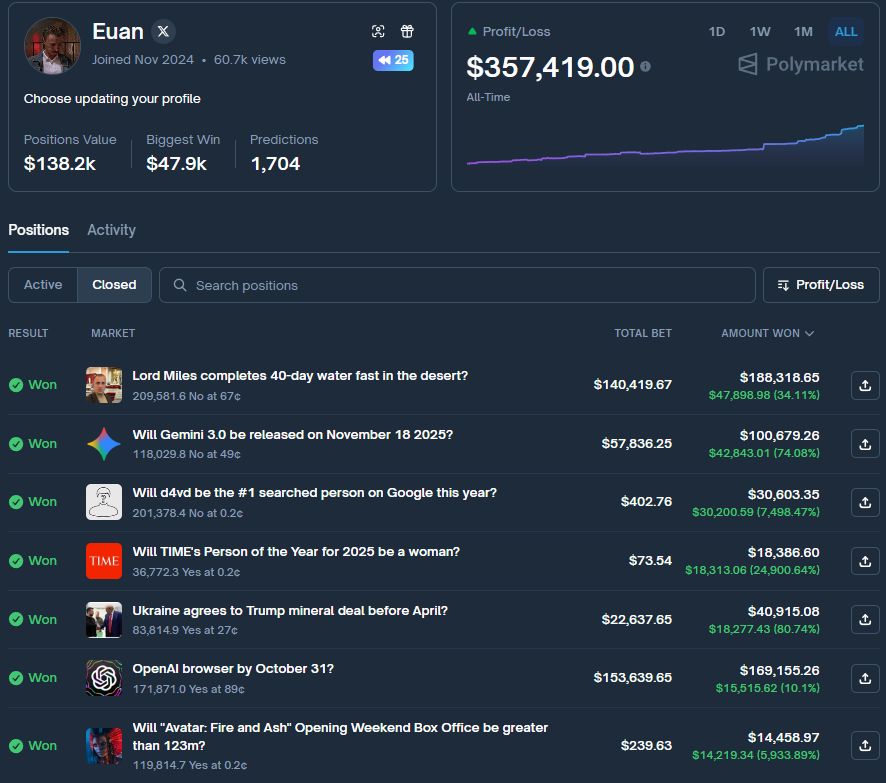Click the TOTAL BET column header
Image resolution: width=886 pixels, height=783 pixels.
click(x=643, y=333)
